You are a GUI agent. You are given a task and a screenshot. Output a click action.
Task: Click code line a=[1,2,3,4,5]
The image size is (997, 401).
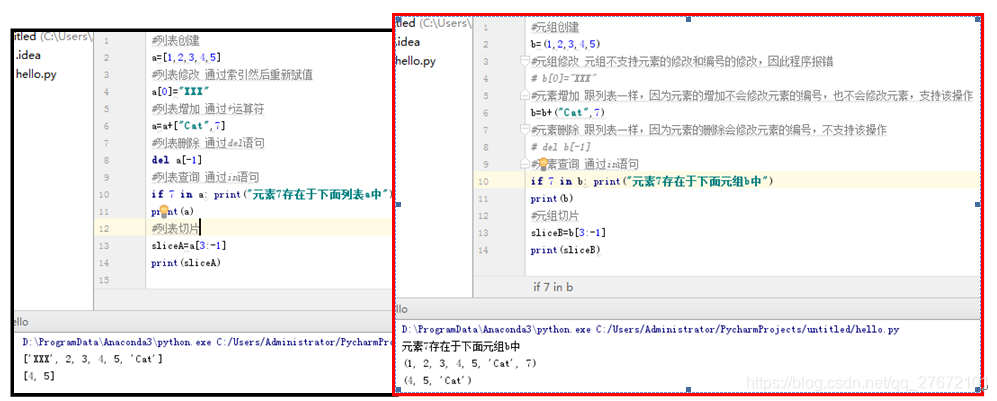coord(186,58)
